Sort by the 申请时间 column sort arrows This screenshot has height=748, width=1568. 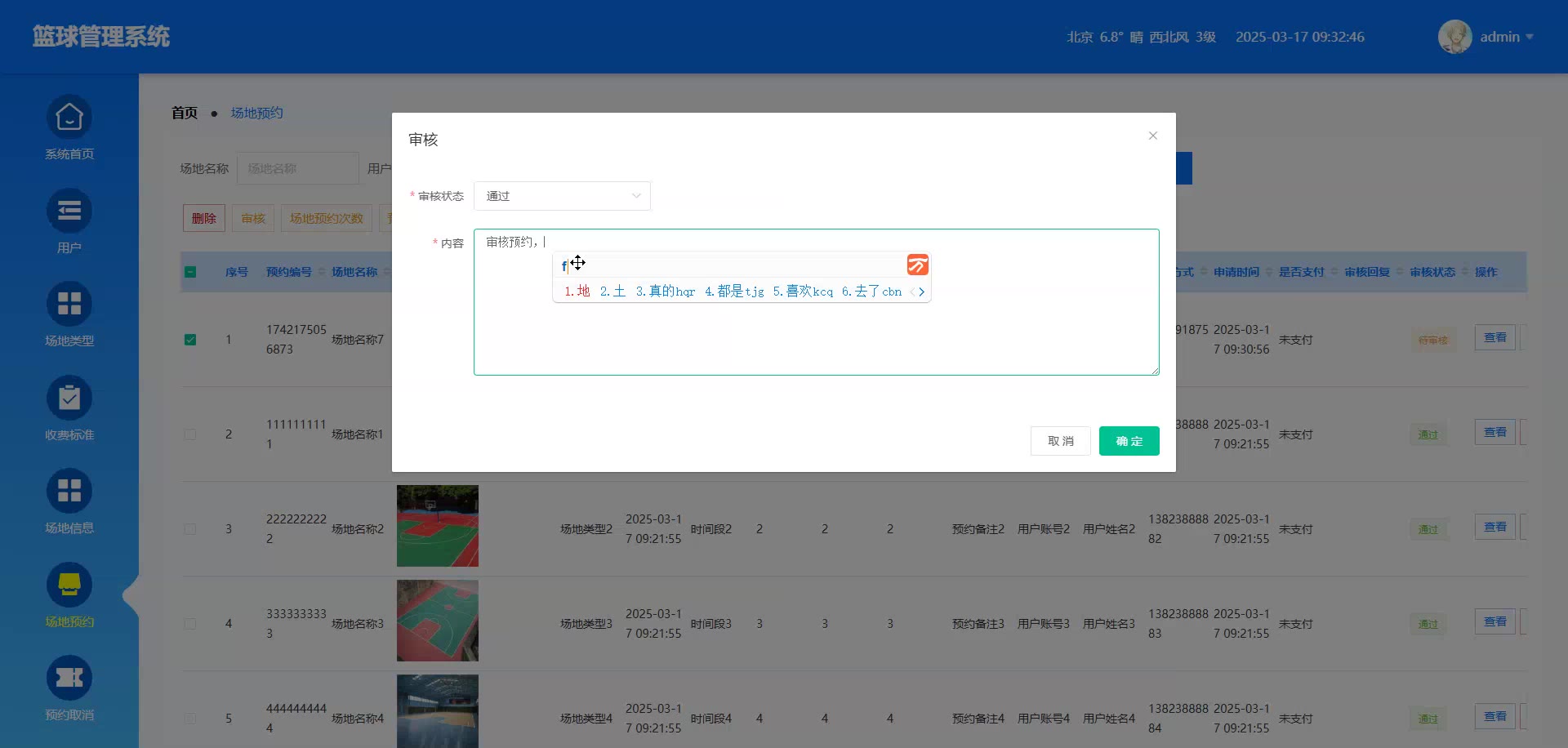coord(1269,272)
